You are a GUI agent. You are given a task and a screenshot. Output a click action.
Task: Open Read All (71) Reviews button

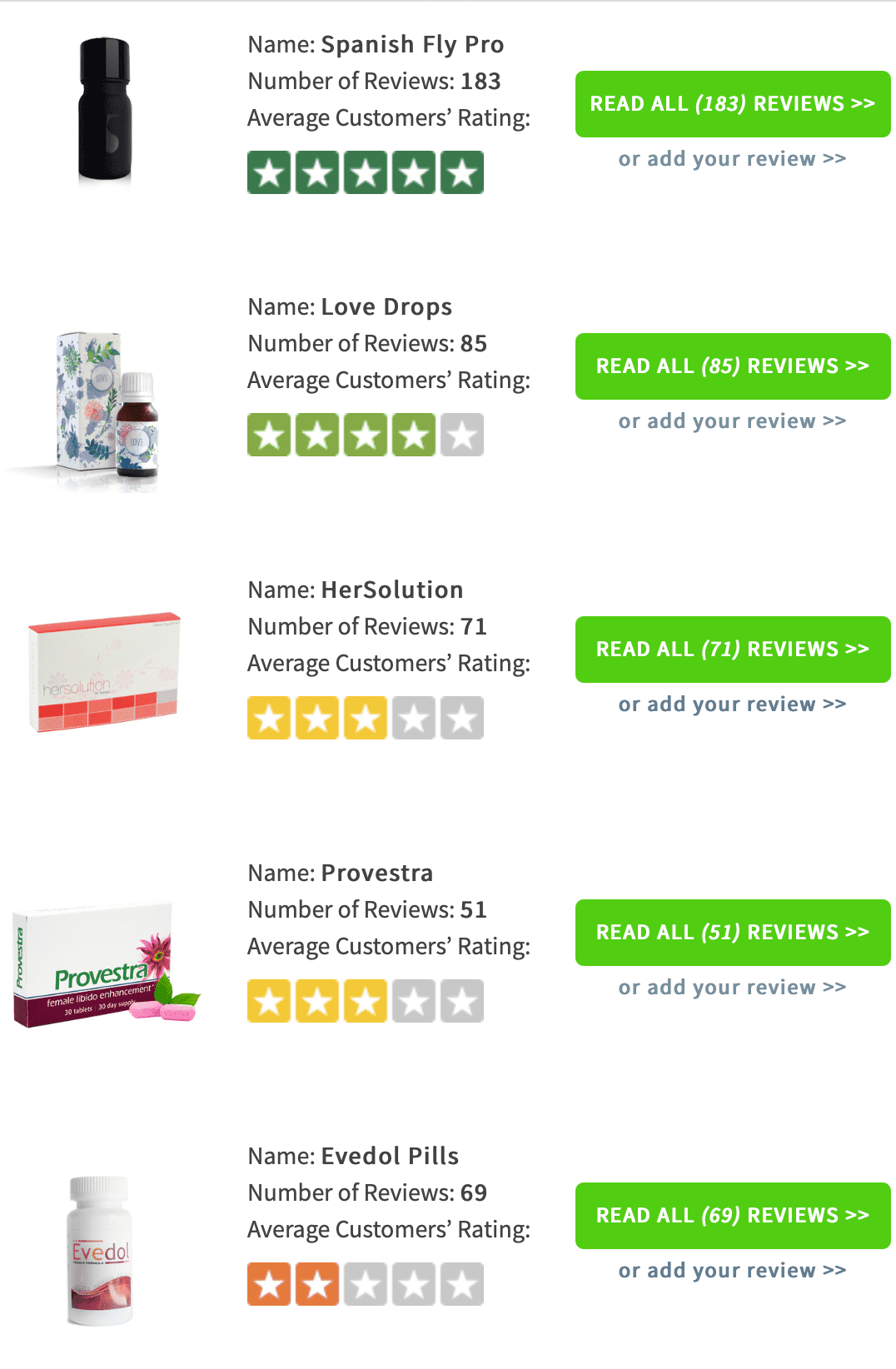click(733, 650)
